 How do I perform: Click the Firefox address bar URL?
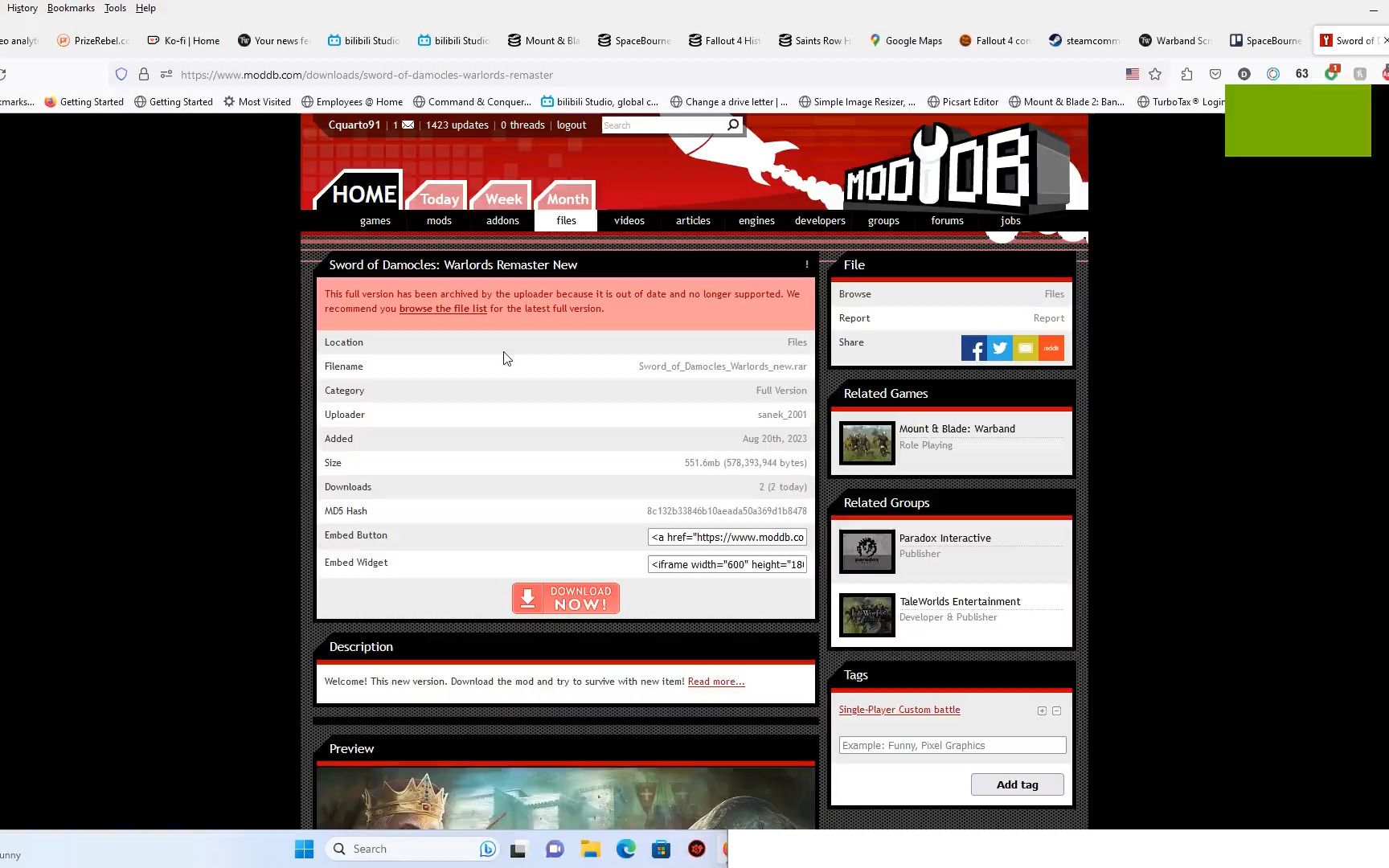pos(367,75)
